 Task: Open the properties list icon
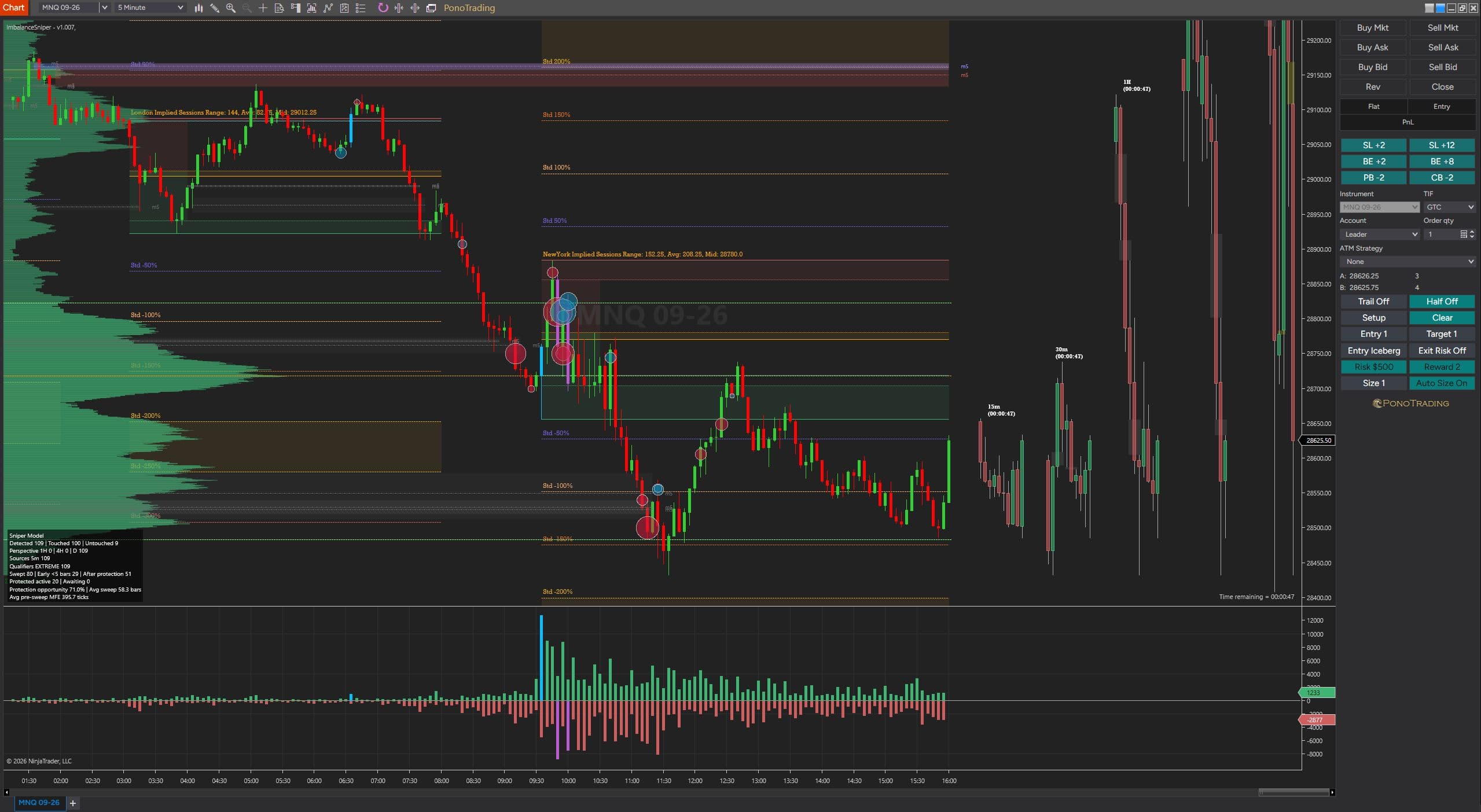[361, 8]
